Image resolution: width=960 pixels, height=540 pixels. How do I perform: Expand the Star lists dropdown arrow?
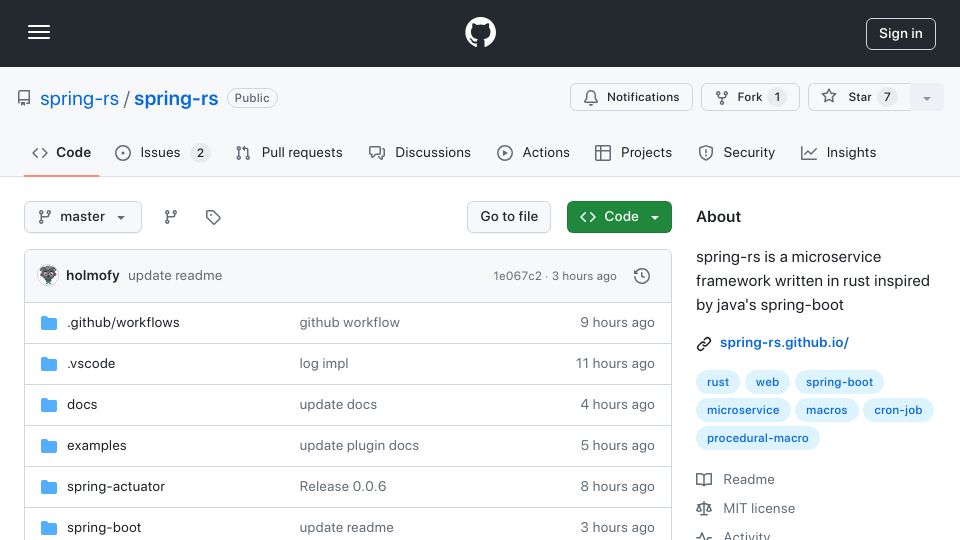tap(926, 98)
